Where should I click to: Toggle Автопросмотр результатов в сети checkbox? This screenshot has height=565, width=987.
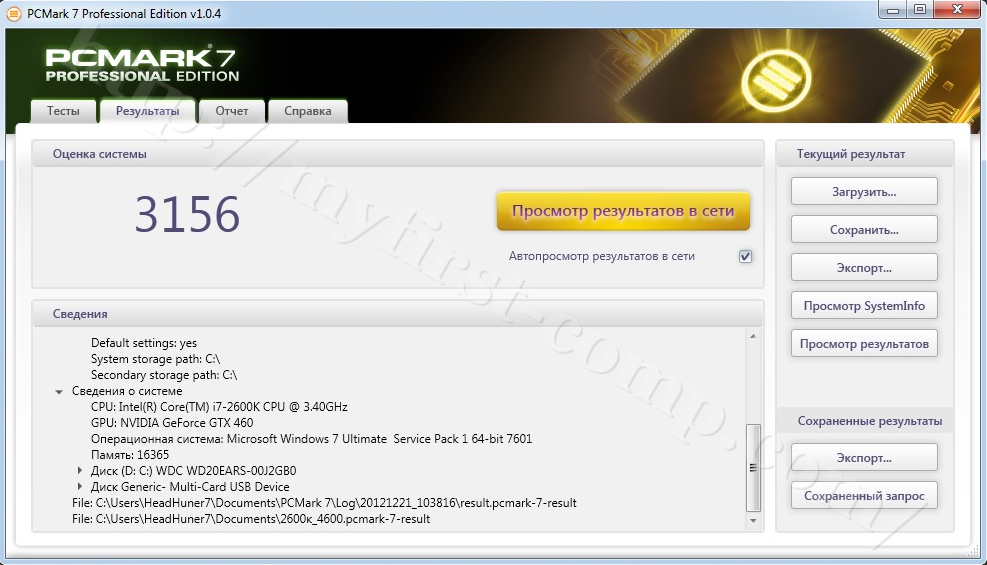745,256
